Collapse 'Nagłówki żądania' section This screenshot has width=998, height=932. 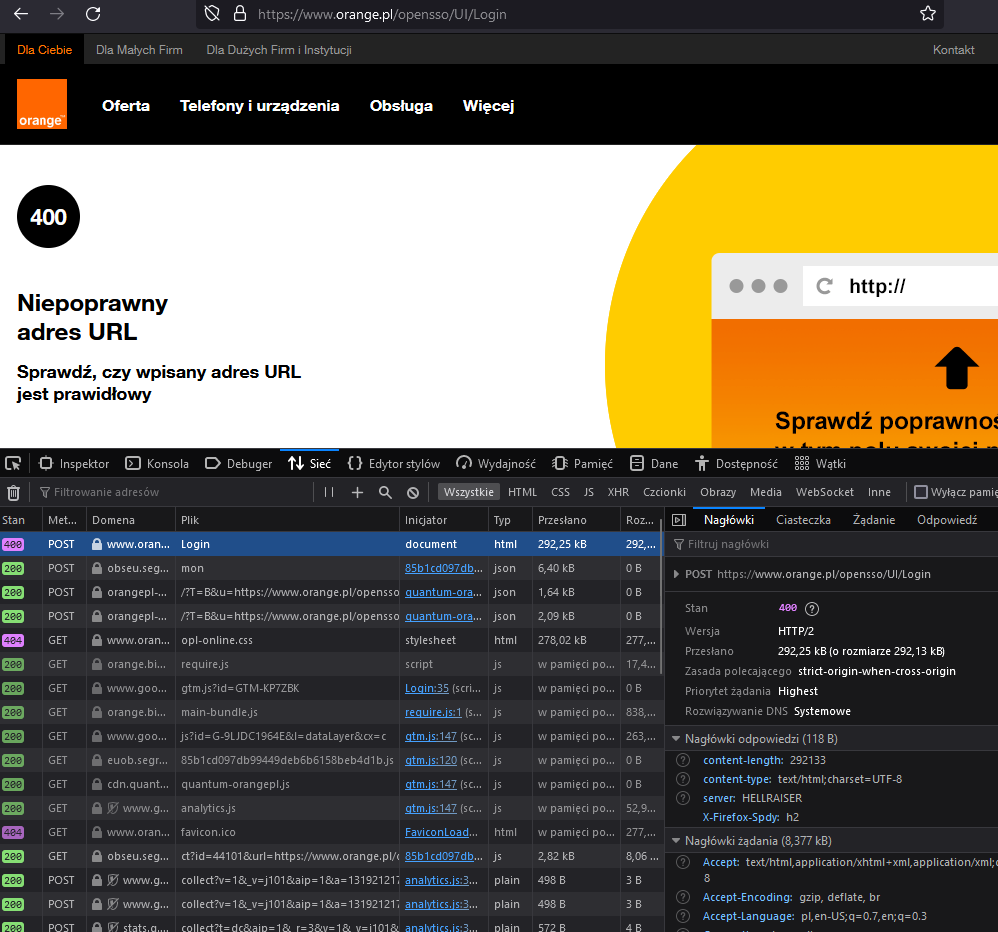[675, 841]
